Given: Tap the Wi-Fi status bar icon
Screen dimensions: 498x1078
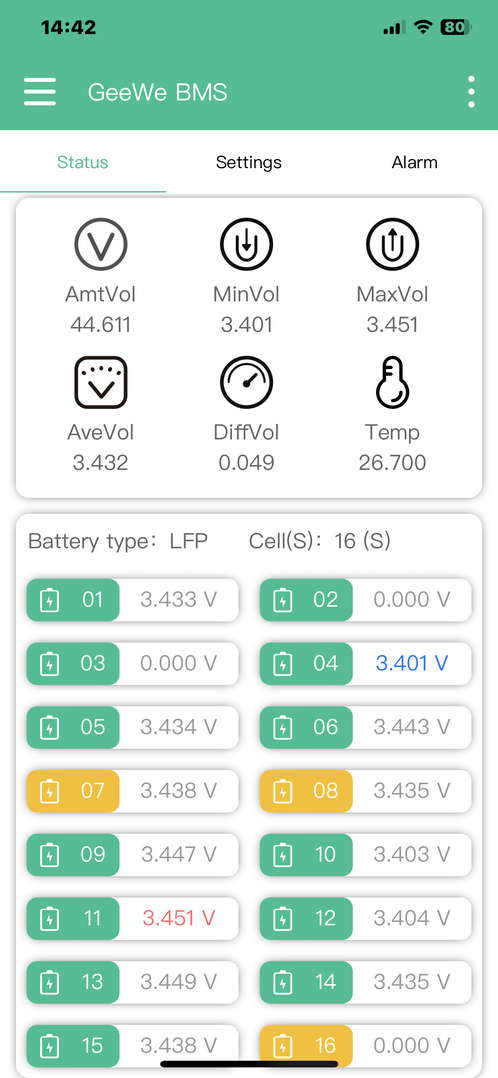Looking at the screenshot, I should (x=423, y=28).
